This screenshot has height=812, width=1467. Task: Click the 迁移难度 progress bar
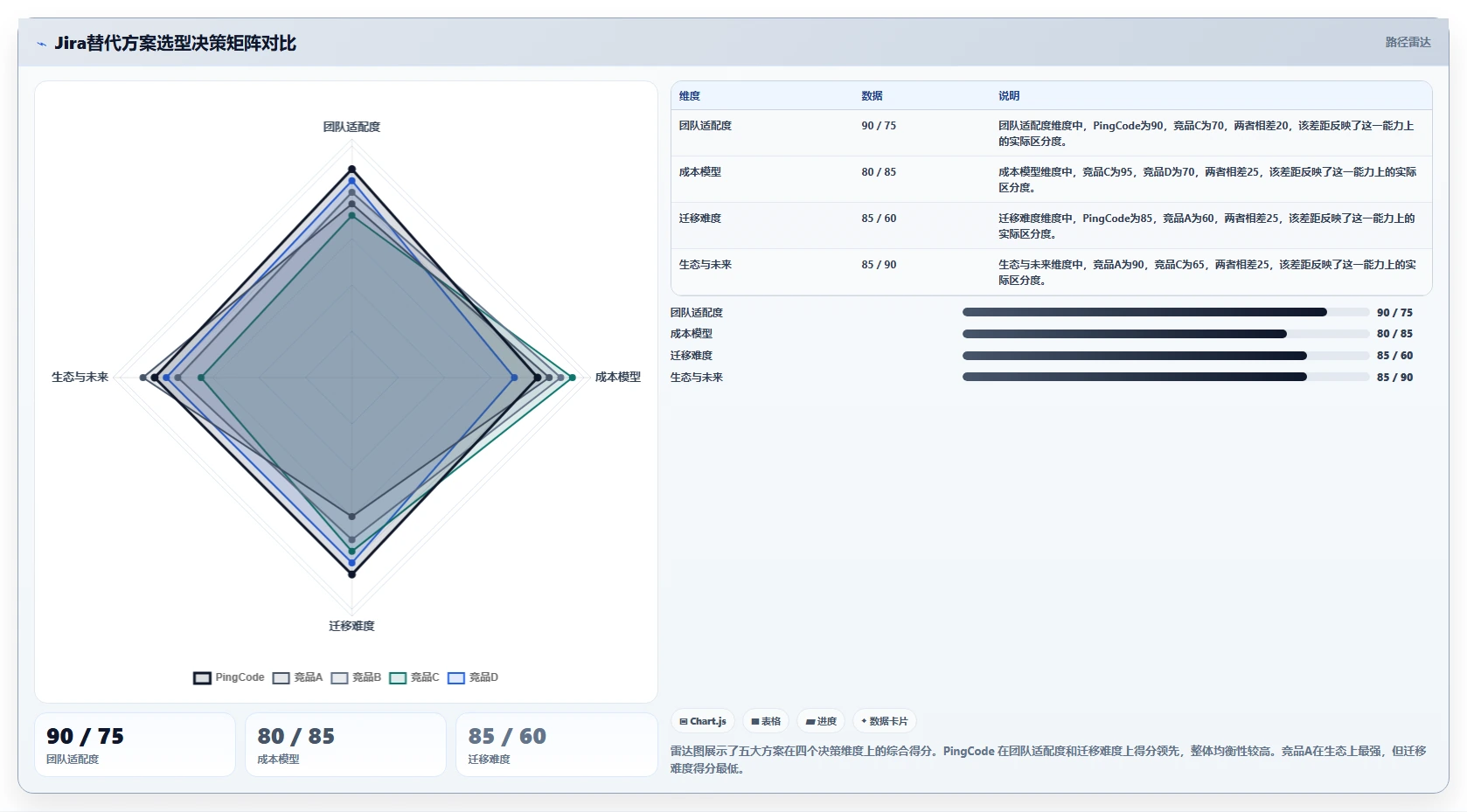[1165, 356]
